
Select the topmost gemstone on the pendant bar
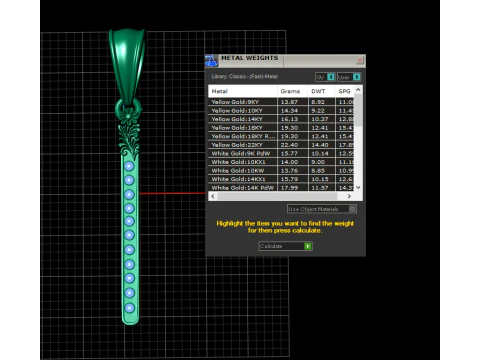[x=129, y=166]
